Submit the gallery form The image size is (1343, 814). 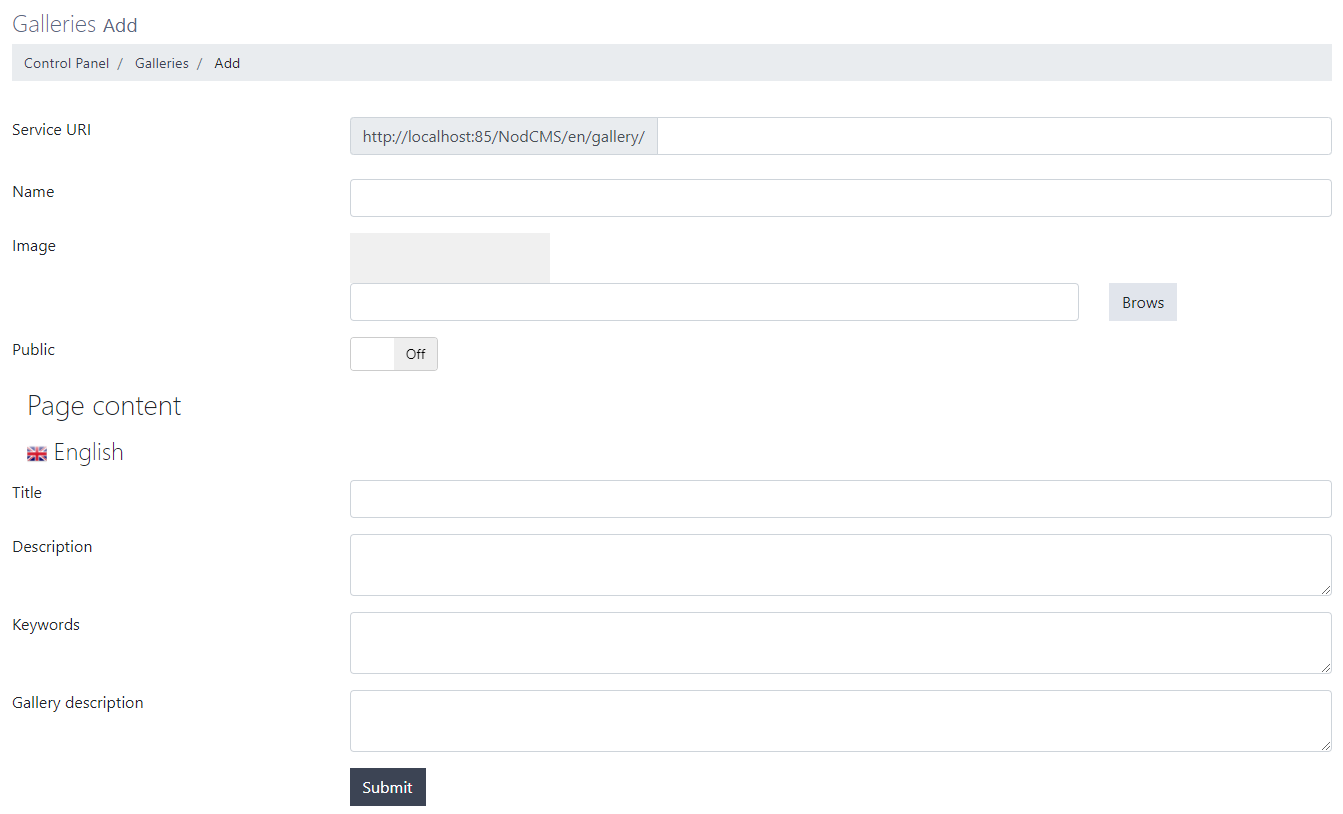click(387, 787)
